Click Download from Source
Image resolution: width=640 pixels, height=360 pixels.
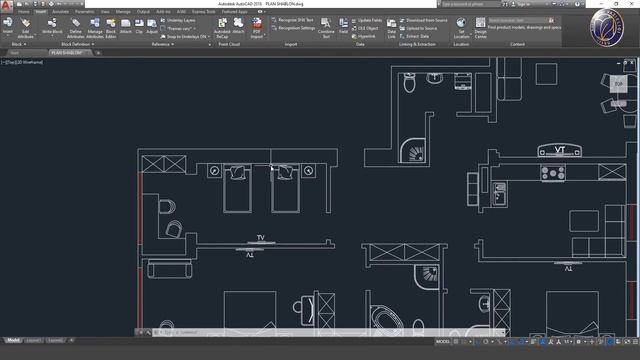(423, 20)
